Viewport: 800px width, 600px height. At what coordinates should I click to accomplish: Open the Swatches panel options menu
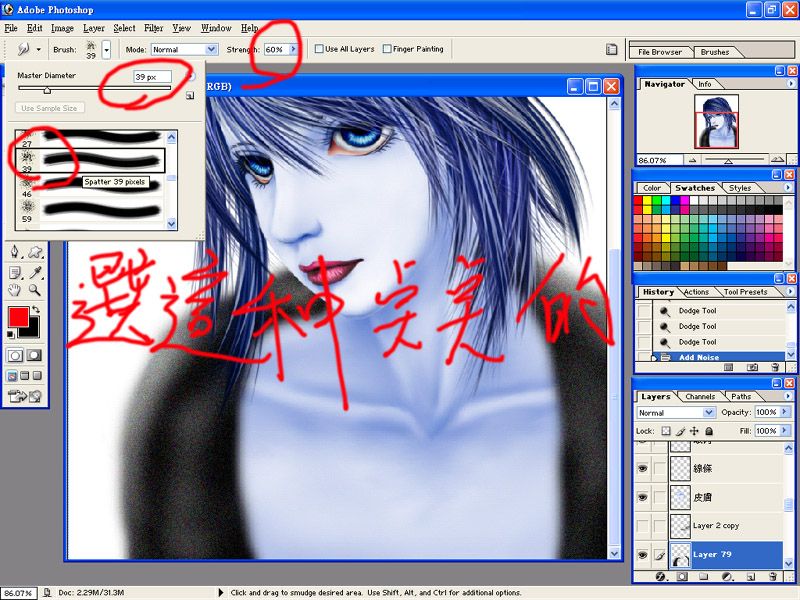pyautogui.click(x=788, y=187)
